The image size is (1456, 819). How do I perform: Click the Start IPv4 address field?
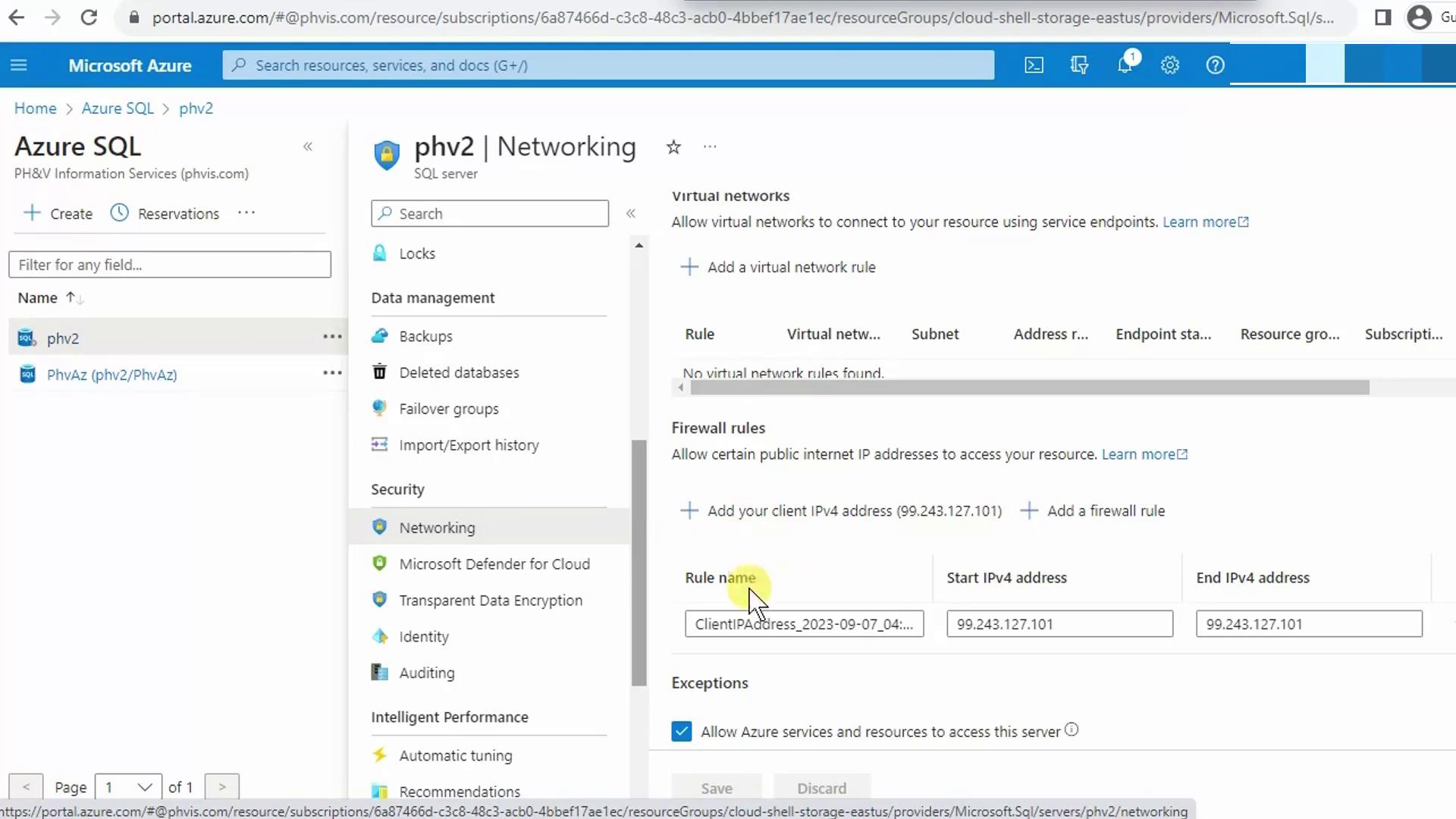1059,624
